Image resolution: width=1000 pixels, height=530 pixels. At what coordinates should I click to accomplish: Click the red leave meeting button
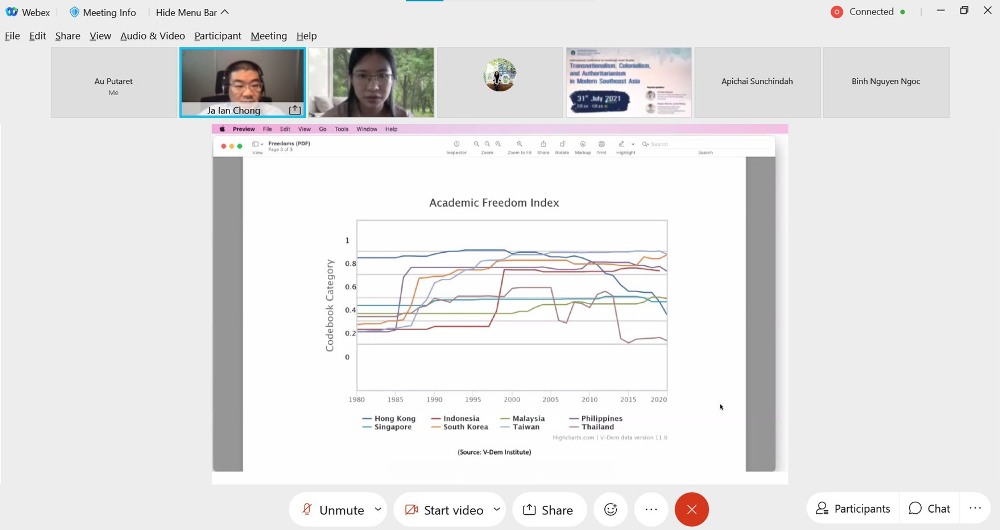coord(691,509)
